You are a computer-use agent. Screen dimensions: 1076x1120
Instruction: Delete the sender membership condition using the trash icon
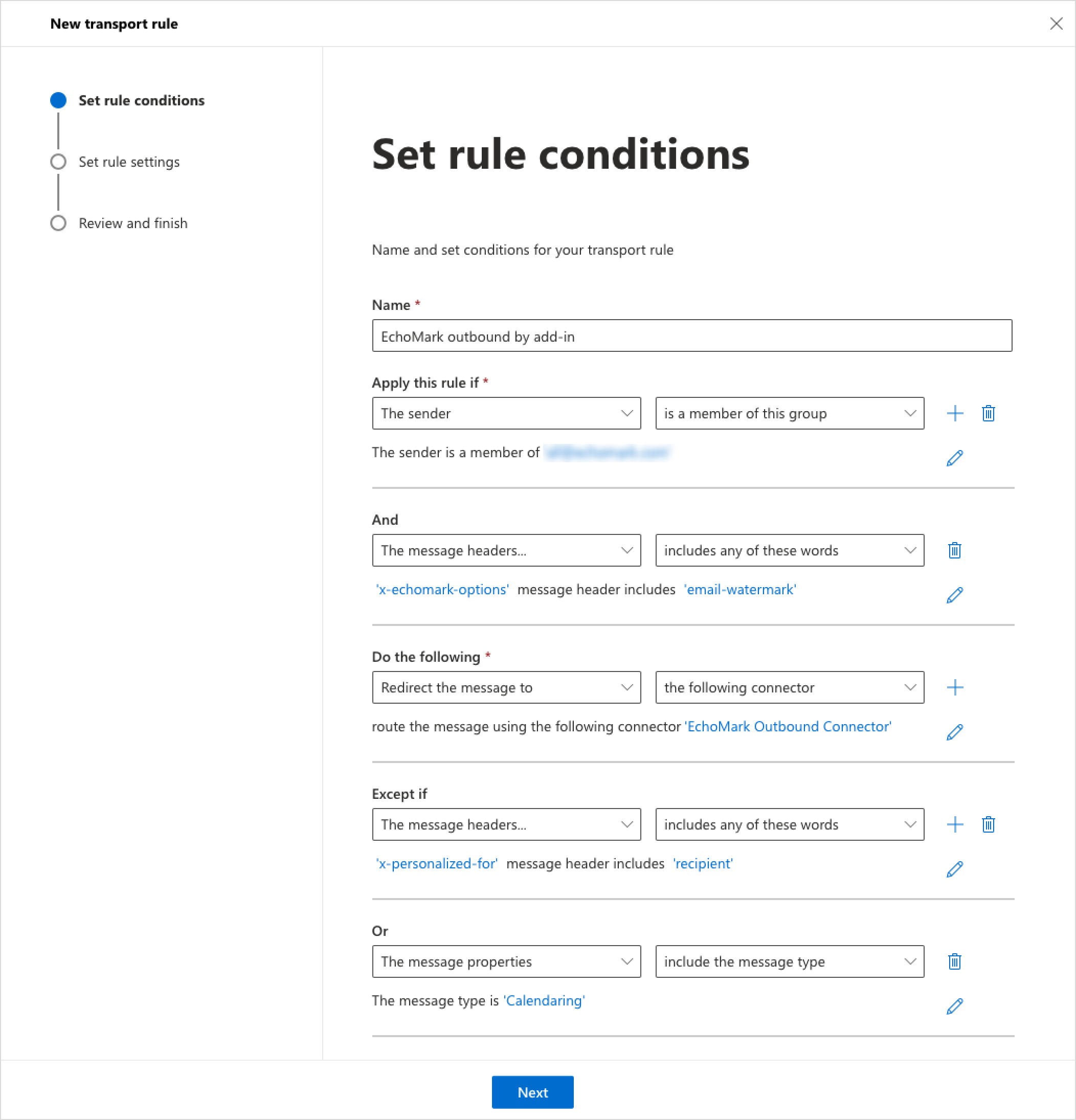pos(988,413)
